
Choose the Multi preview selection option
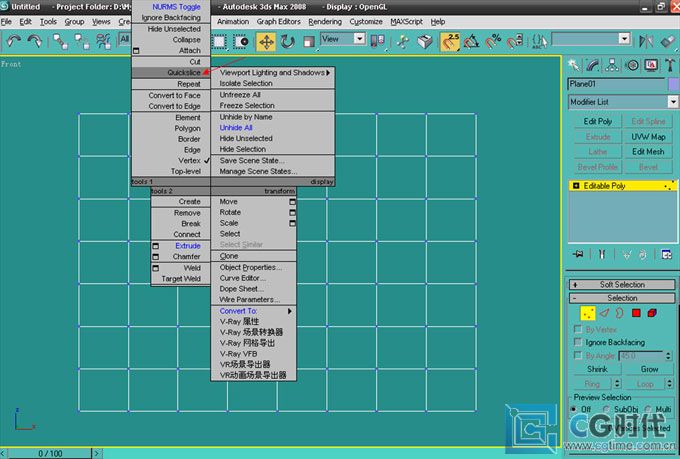649,409
